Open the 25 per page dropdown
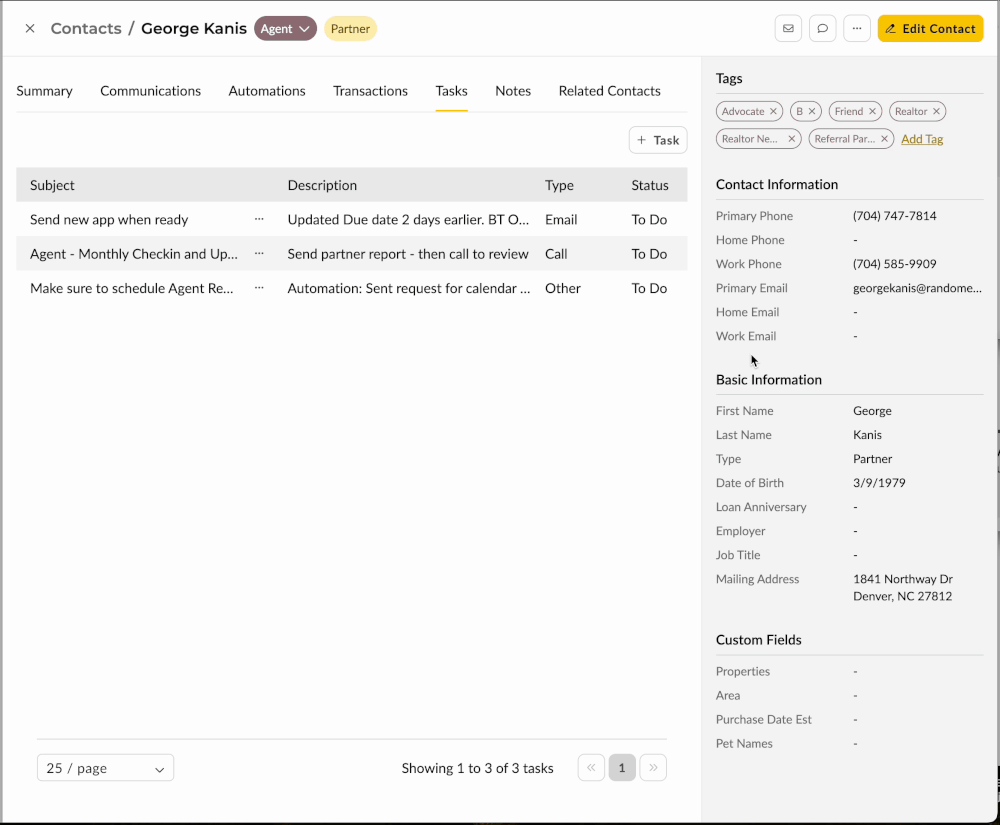 point(105,767)
